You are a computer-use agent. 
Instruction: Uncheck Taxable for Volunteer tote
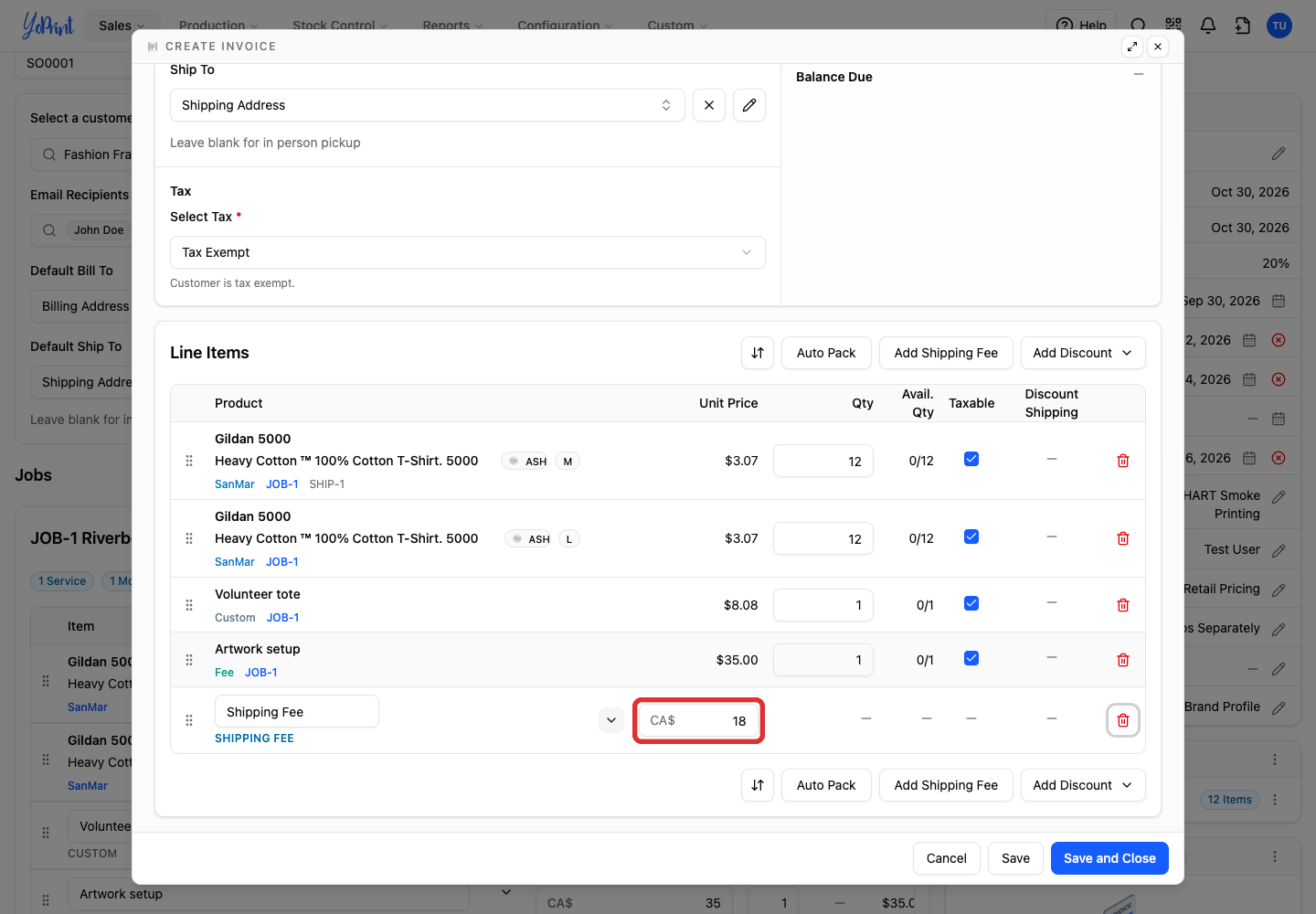pos(971,603)
